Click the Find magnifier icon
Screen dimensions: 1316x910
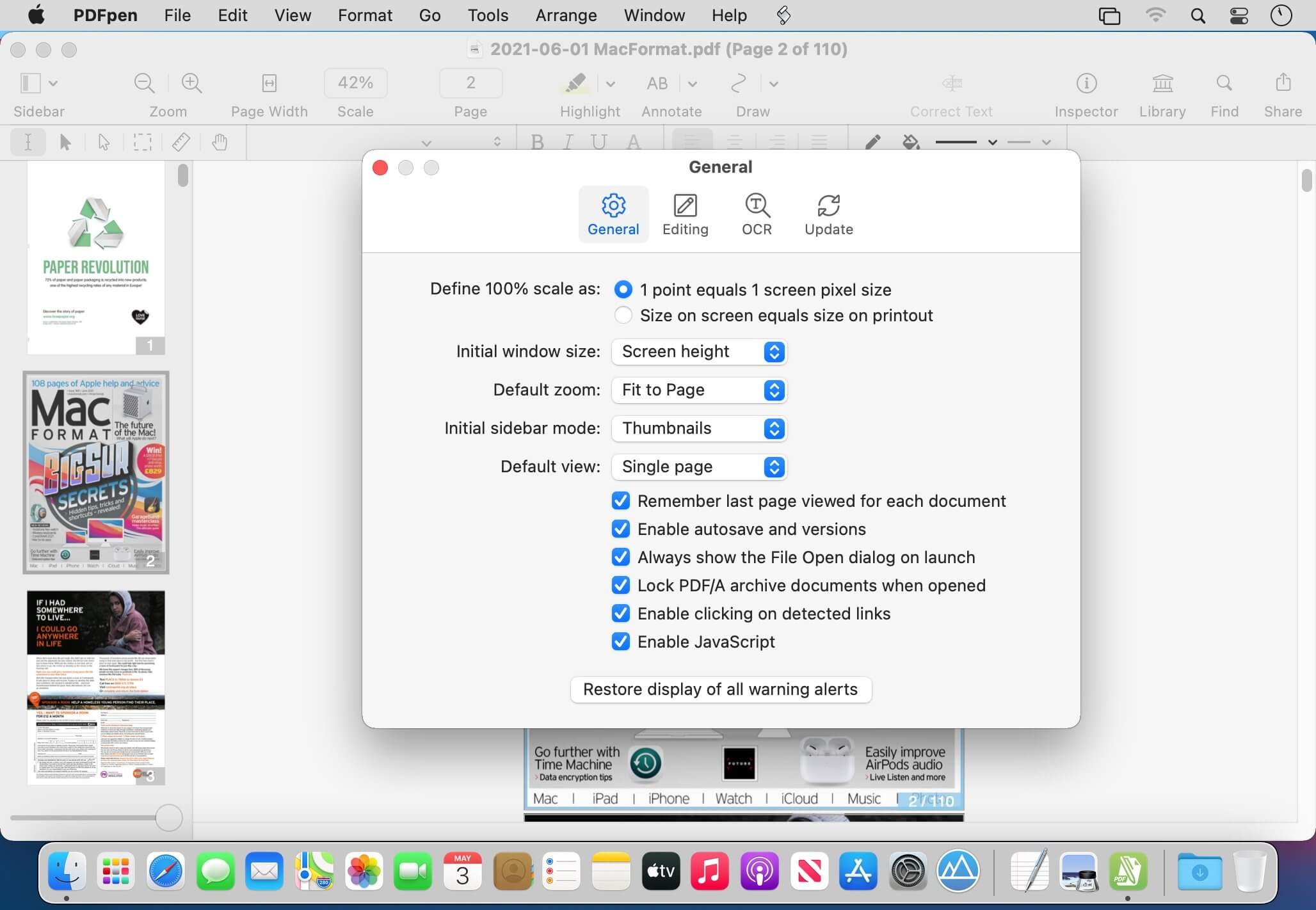(x=1224, y=83)
